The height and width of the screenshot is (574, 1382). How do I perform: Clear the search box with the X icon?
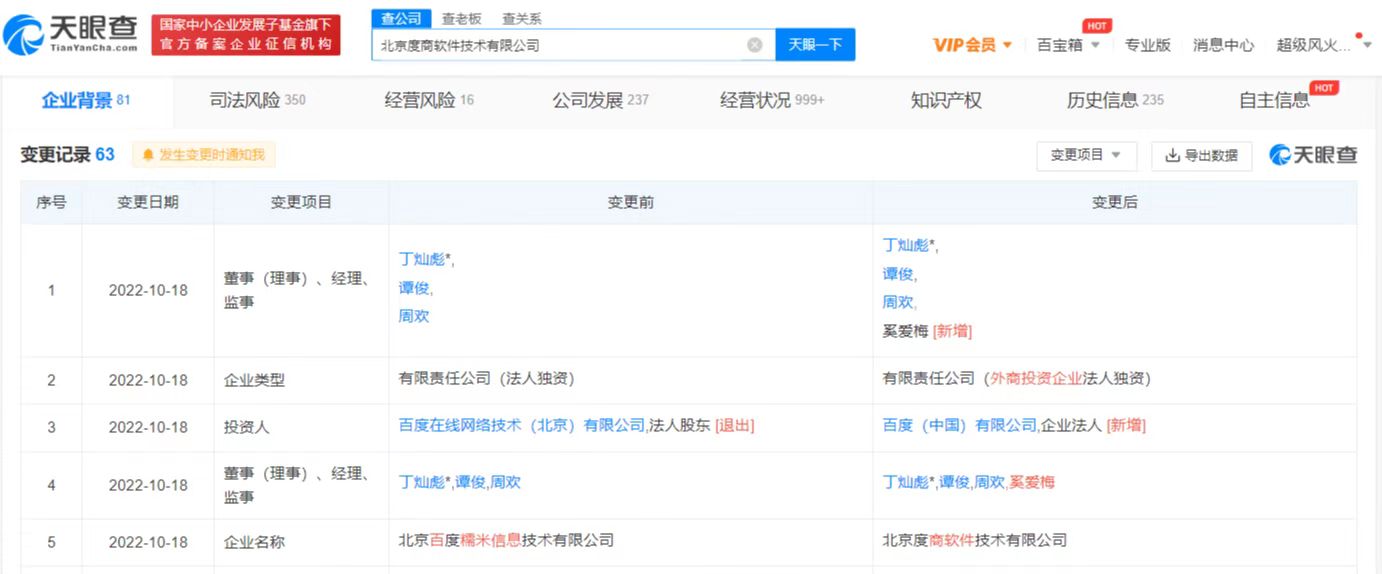click(755, 45)
